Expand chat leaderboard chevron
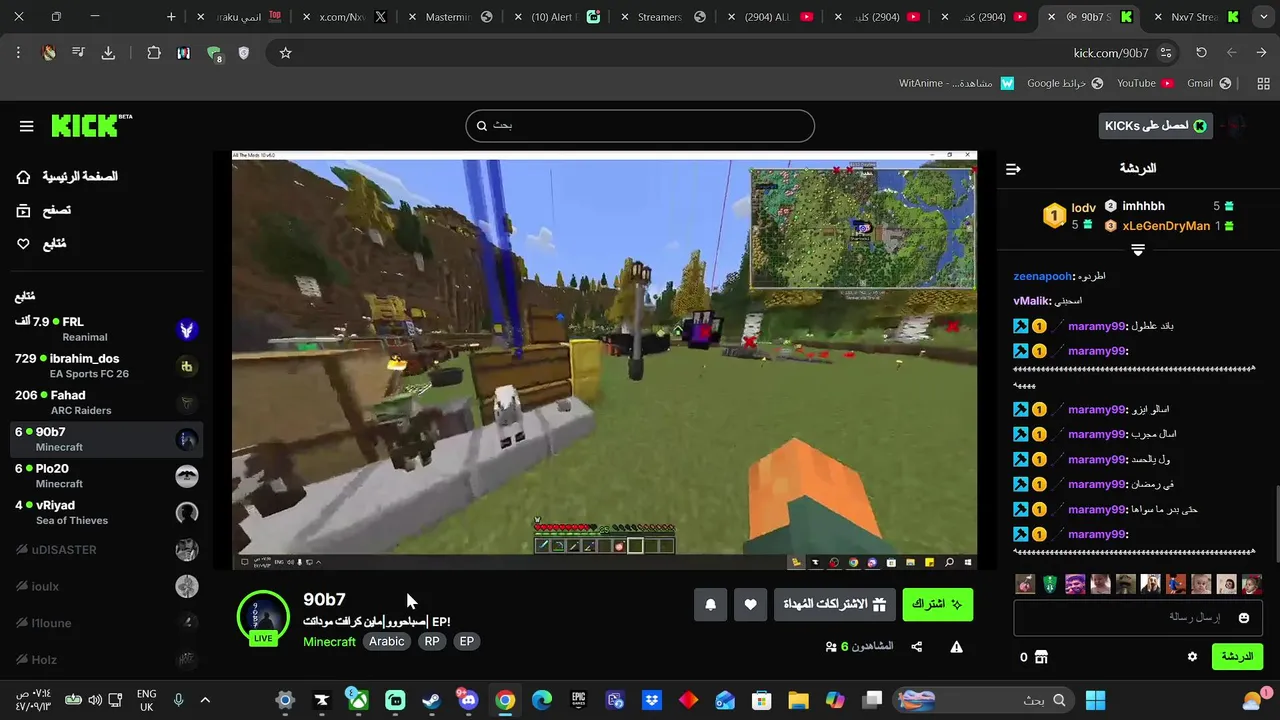 point(1138,250)
